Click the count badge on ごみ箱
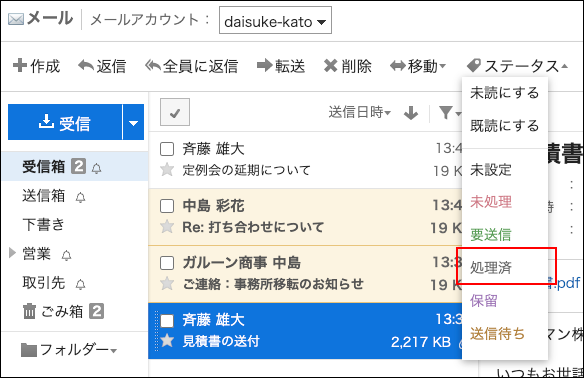This screenshot has height=378, width=584. click(x=96, y=311)
